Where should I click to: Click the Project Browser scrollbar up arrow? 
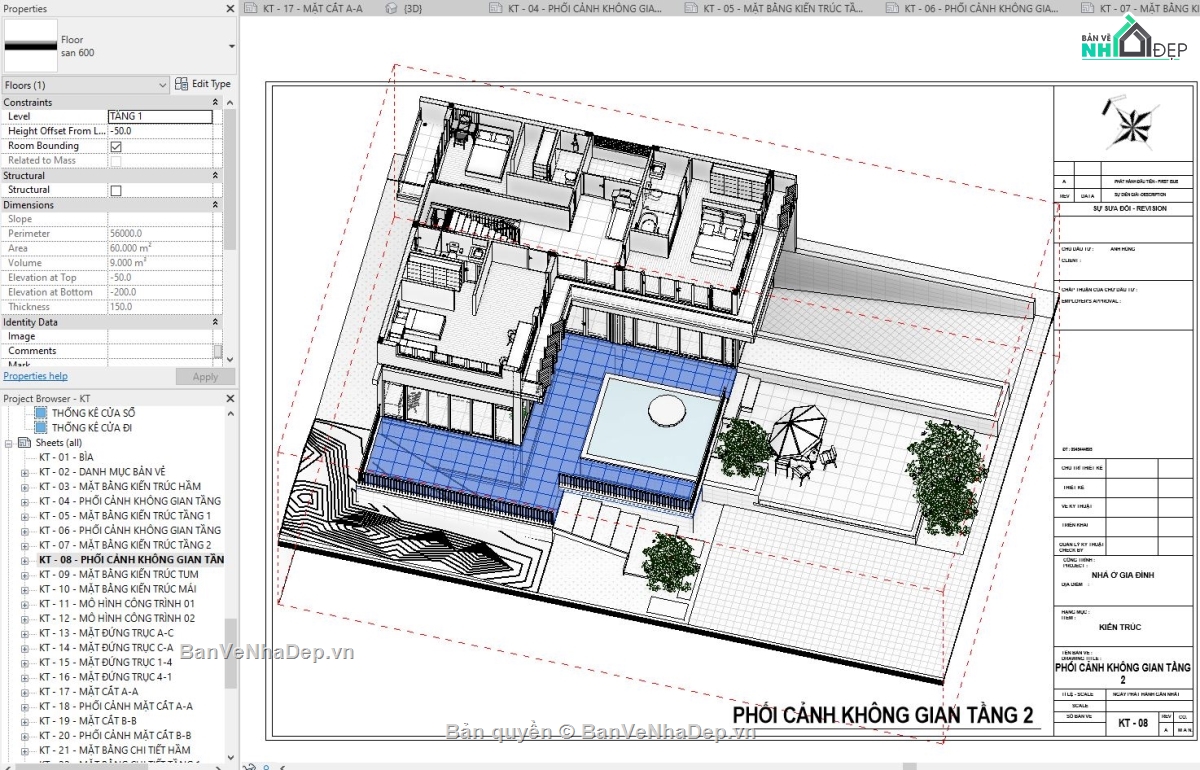point(231,412)
